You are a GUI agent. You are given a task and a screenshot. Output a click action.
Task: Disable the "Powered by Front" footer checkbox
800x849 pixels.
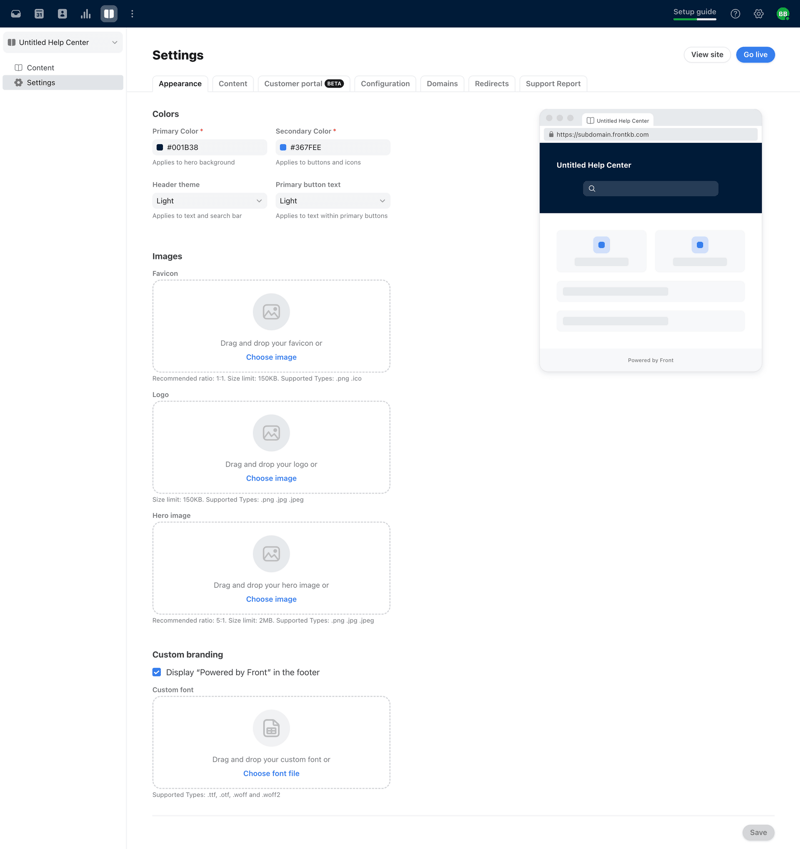pos(156,672)
